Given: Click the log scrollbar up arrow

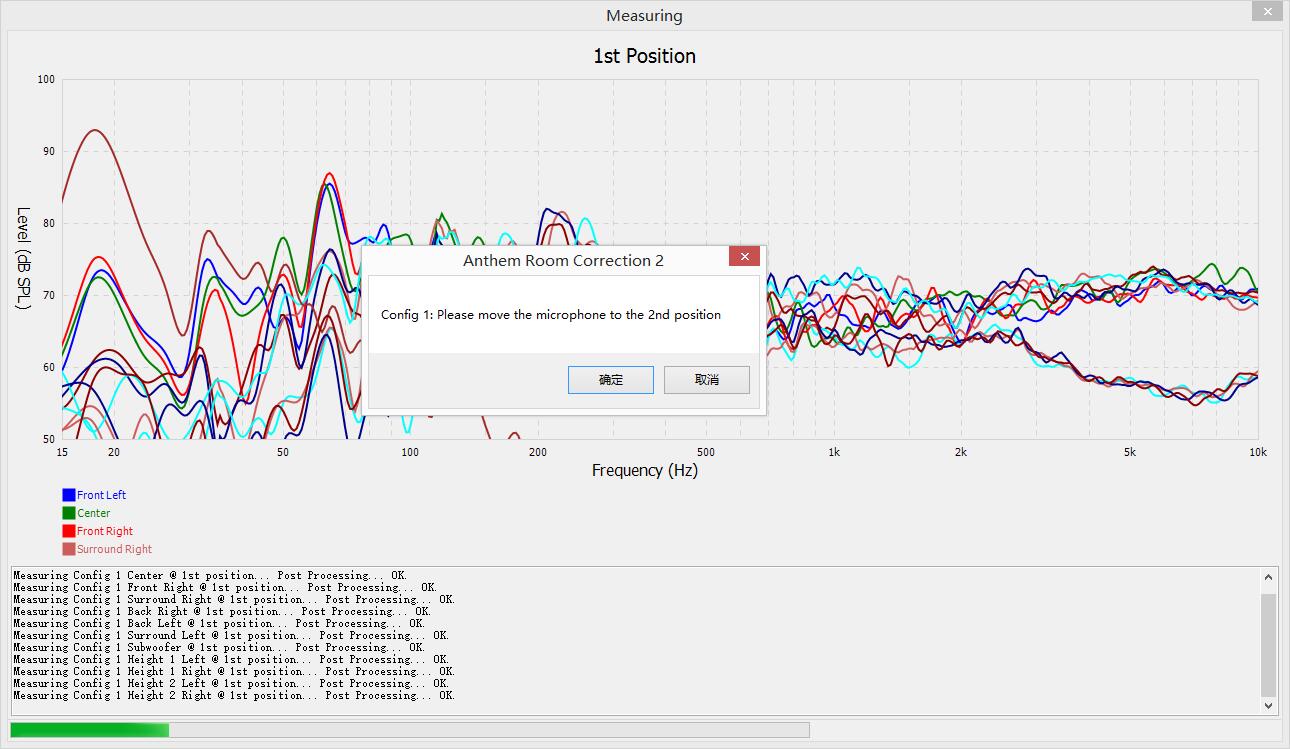Looking at the screenshot, I should point(1269,577).
